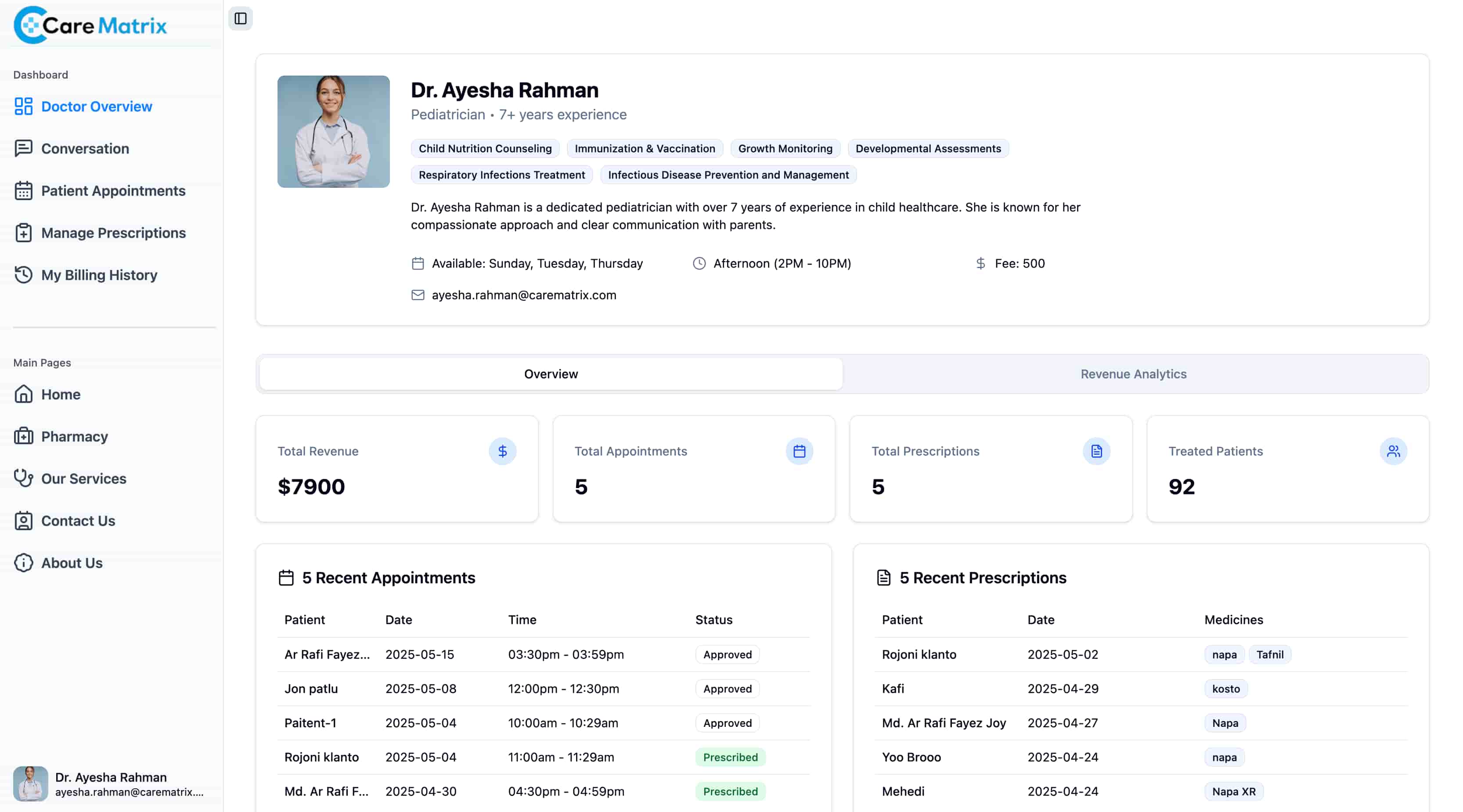Click the Dr. Ayesha Rahman sidebar account name
1463x812 pixels.
pyautogui.click(x=111, y=777)
